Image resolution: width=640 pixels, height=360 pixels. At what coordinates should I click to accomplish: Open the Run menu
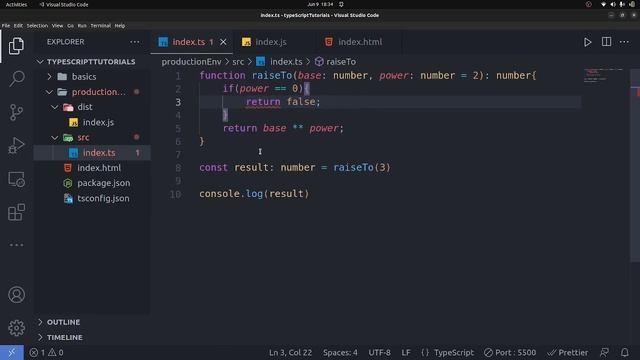82,25
